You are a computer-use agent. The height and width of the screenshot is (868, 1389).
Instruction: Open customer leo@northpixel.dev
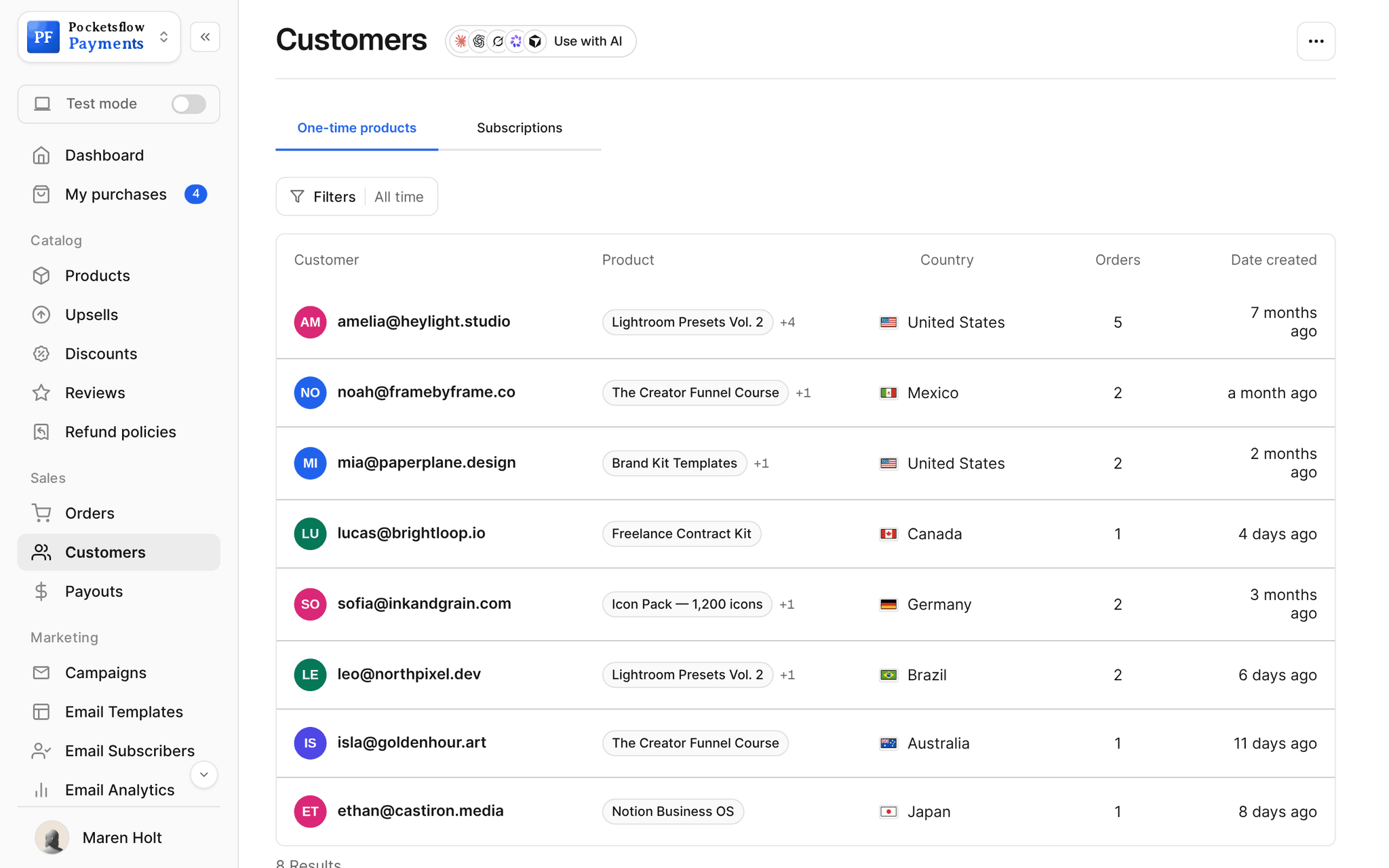click(409, 674)
